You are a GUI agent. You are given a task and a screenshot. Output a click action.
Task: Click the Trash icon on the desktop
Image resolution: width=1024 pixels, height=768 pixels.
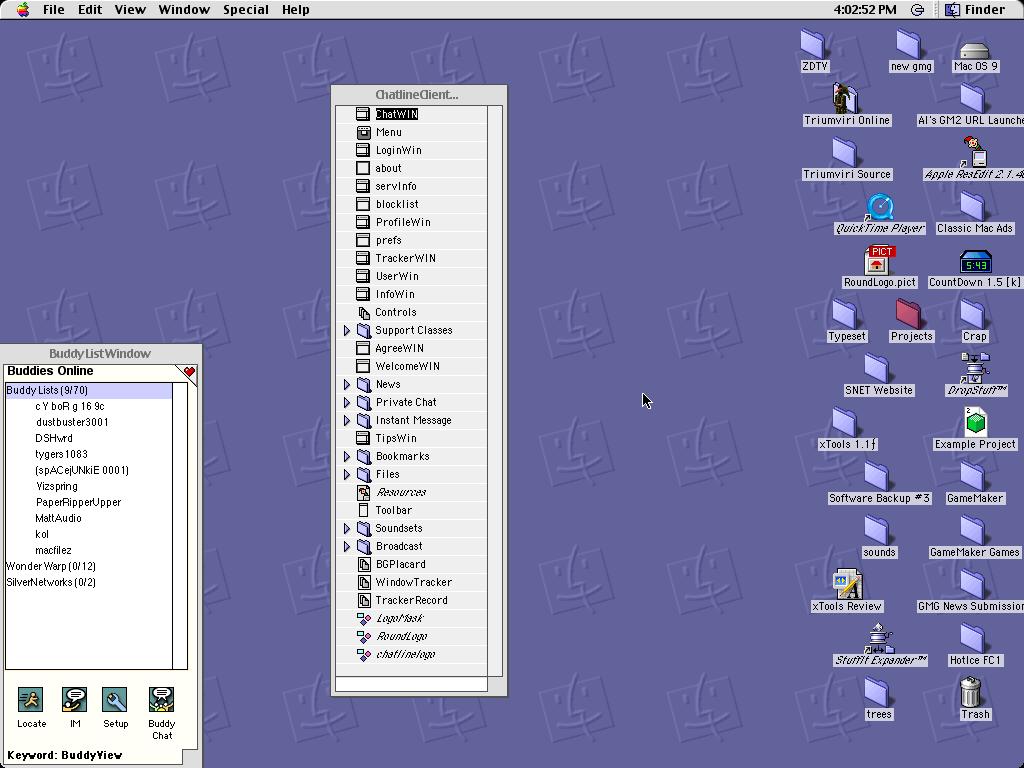pos(971,692)
